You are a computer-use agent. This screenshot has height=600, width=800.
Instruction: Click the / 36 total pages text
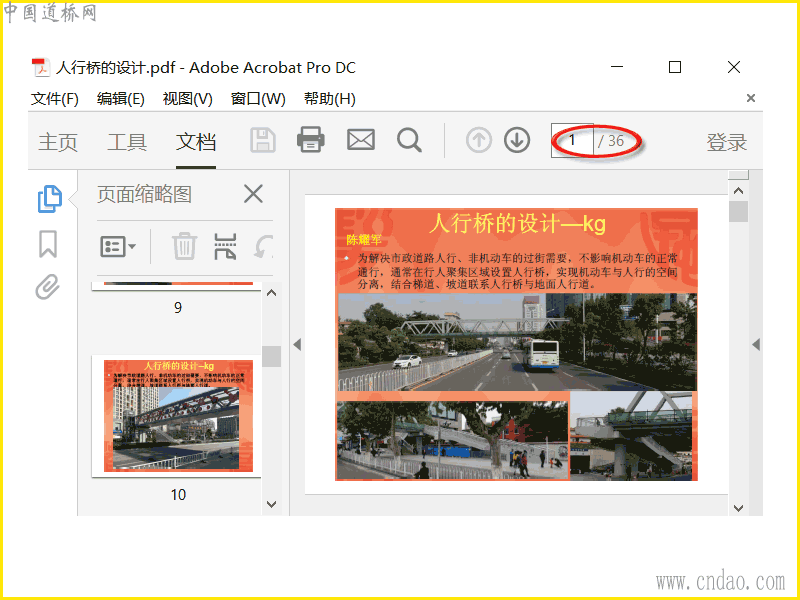pos(611,141)
